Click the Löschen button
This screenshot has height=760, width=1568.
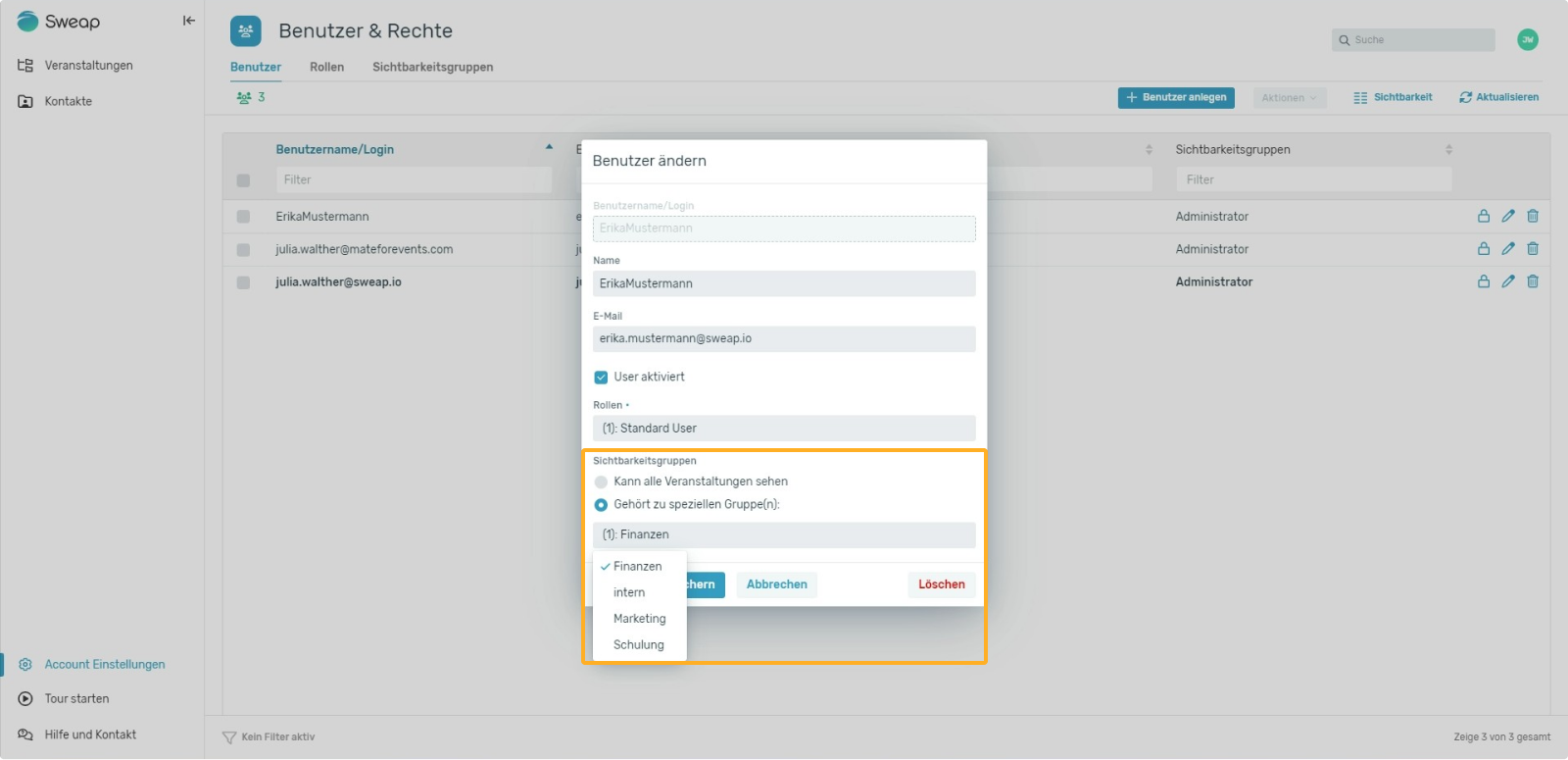coord(942,585)
